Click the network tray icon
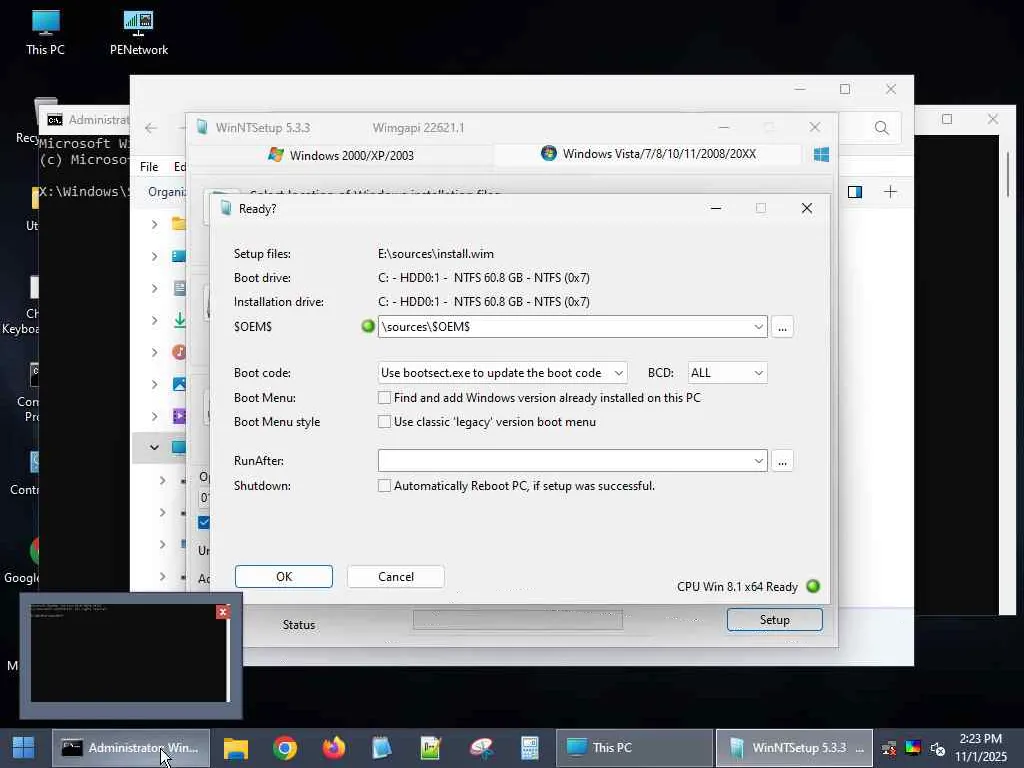Image resolution: width=1024 pixels, height=768 pixels. coord(889,748)
